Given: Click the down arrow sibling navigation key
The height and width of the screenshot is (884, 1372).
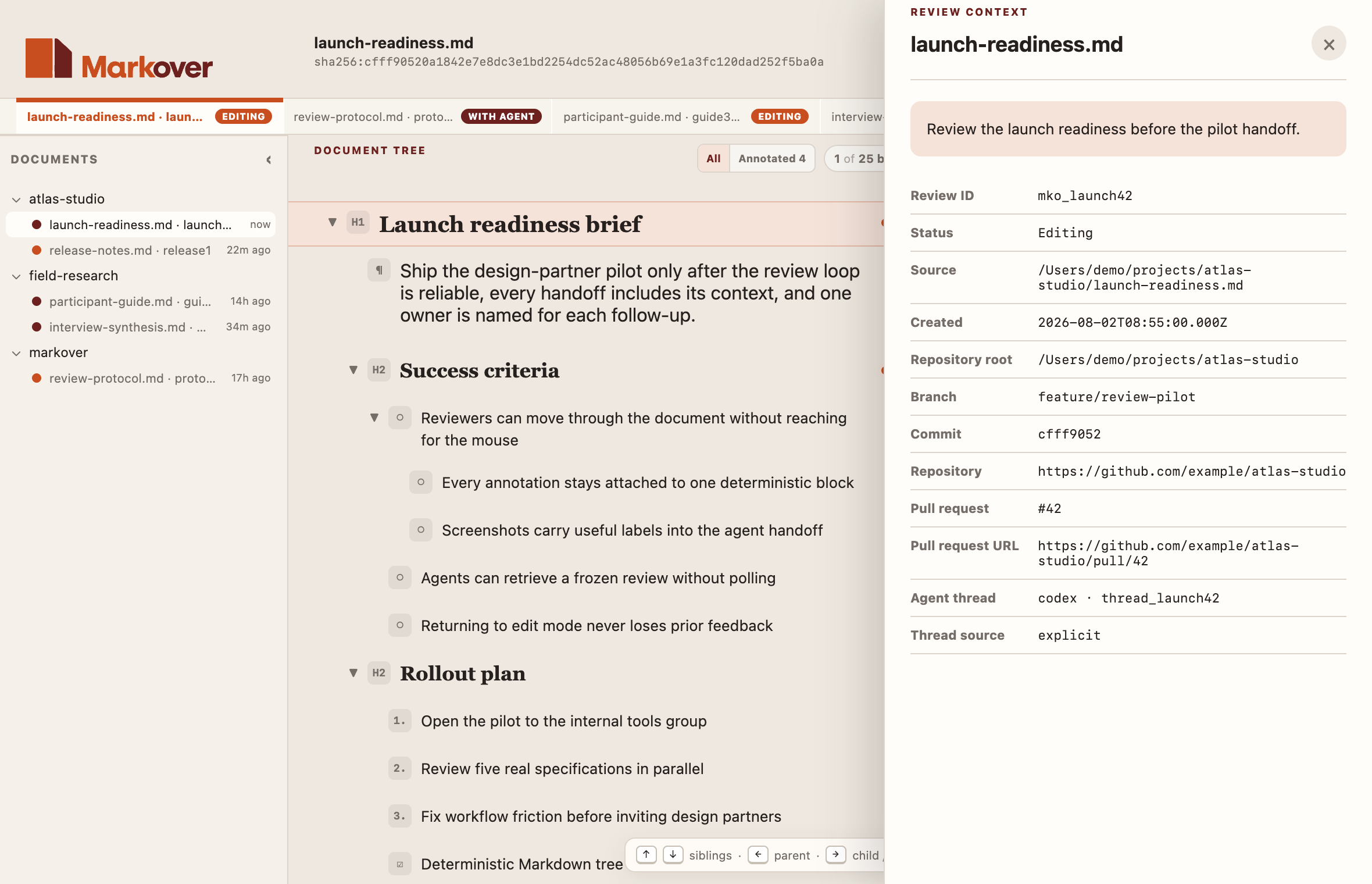Looking at the screenshot, I should tap(673, 854).
